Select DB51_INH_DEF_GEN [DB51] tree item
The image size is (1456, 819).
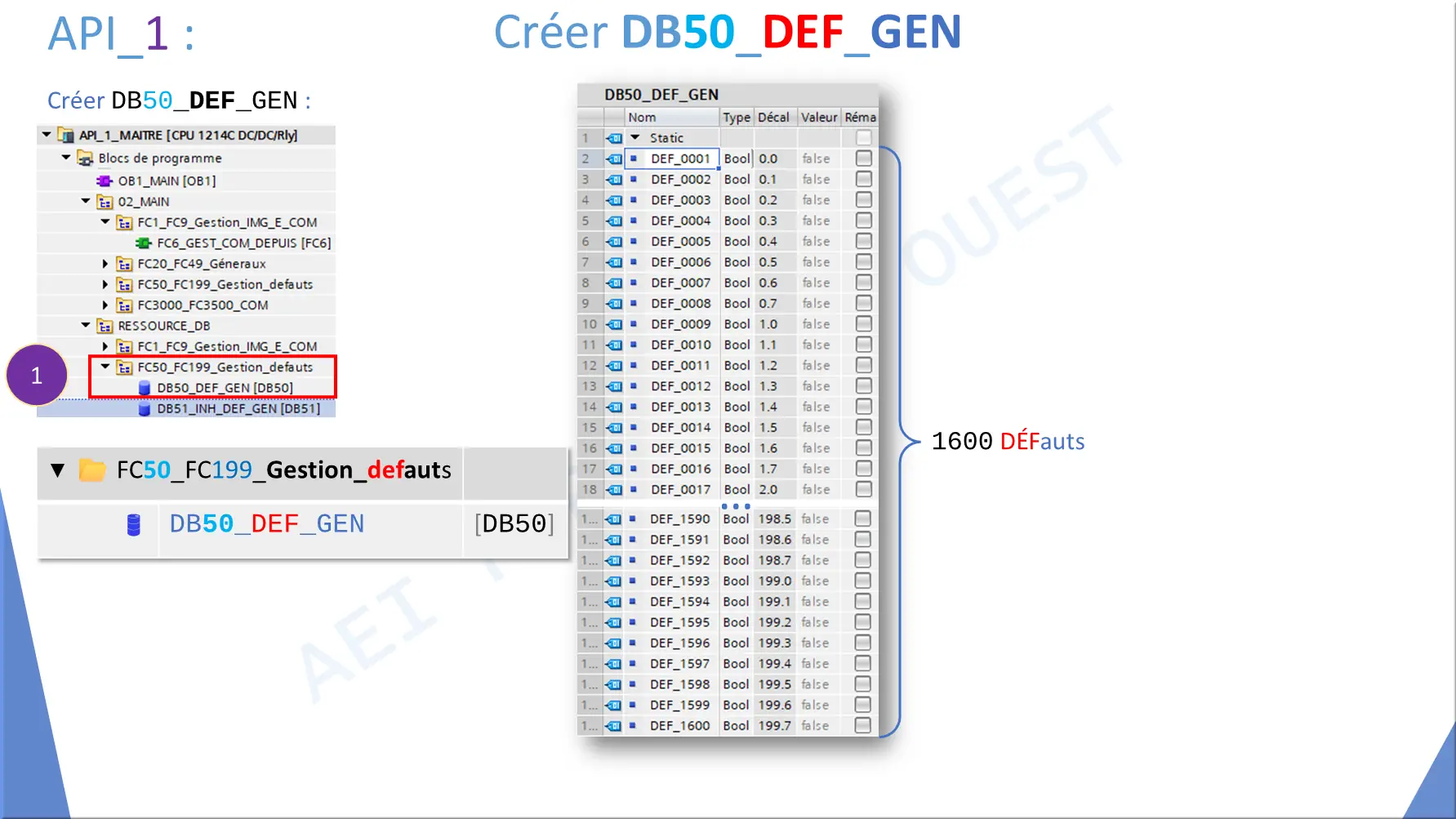pyautogui.click(x=238, y=408)
